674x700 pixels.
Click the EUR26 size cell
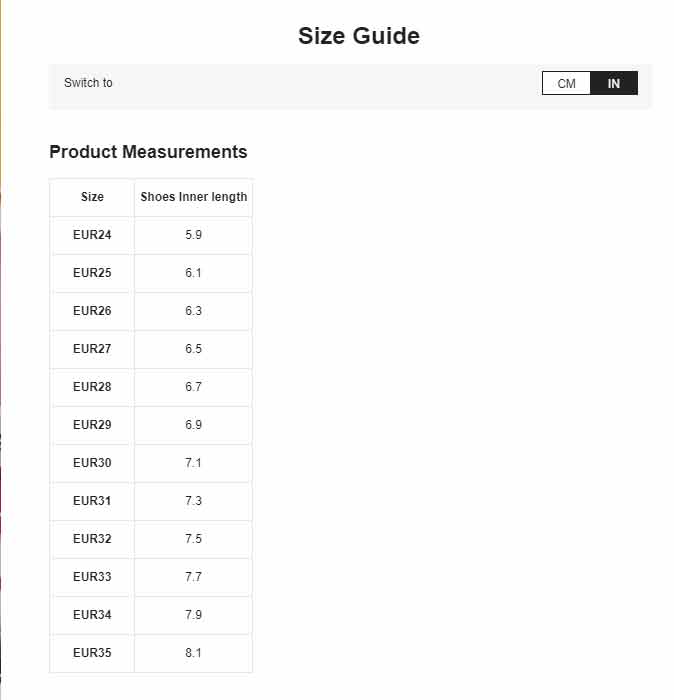[92, 311]
